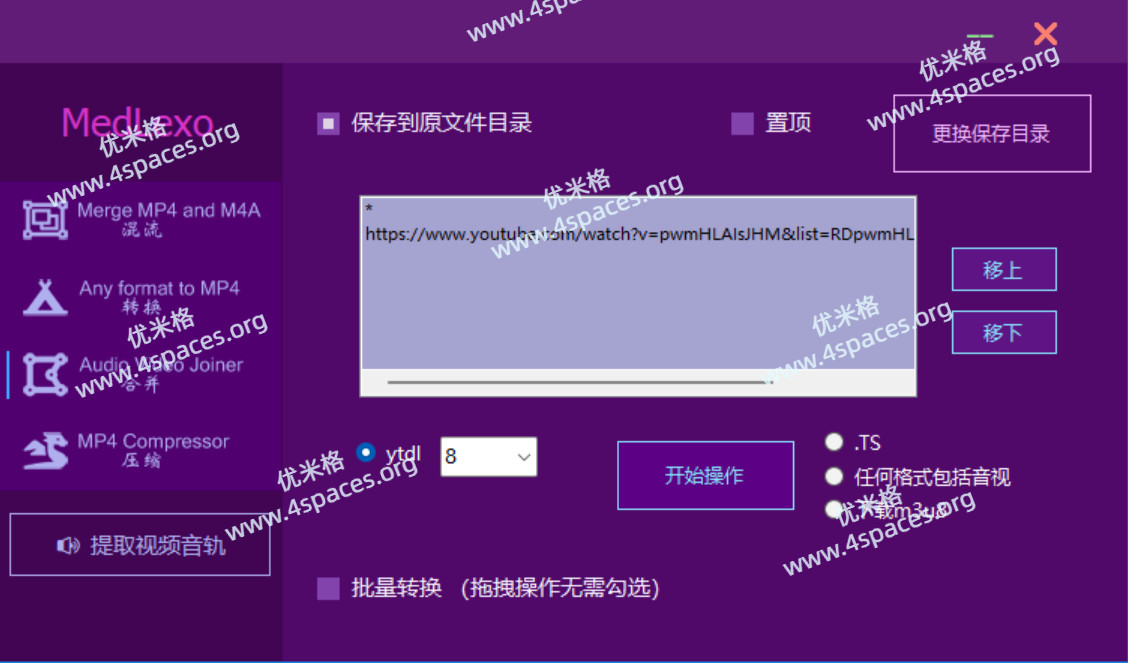Open the Audio Video Joiner tool icon
This screenshot has width=1128, height=663.
pos(45,374)
